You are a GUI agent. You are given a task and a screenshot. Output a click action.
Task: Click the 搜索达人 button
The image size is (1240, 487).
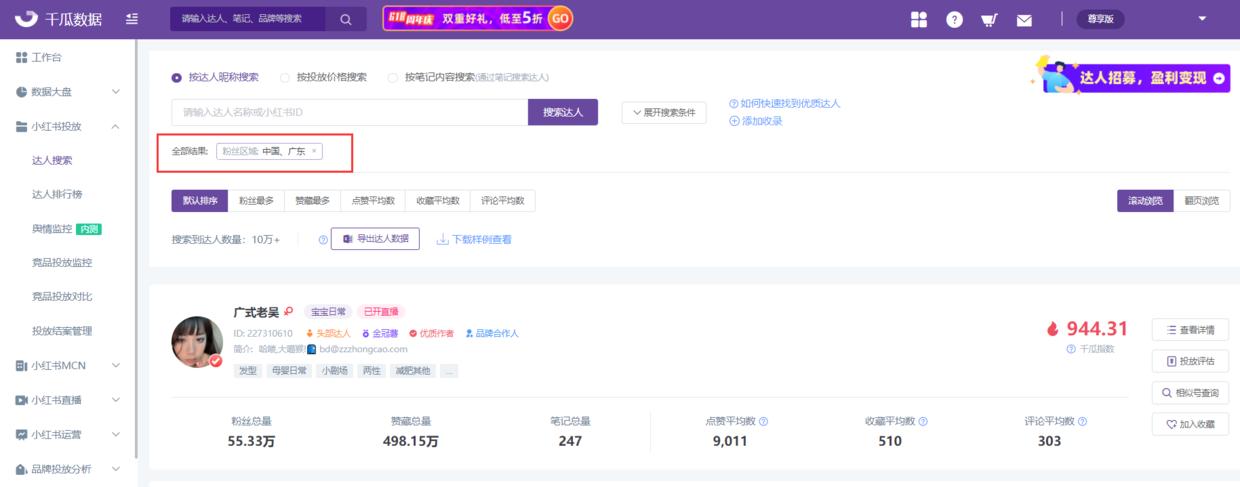563,112
